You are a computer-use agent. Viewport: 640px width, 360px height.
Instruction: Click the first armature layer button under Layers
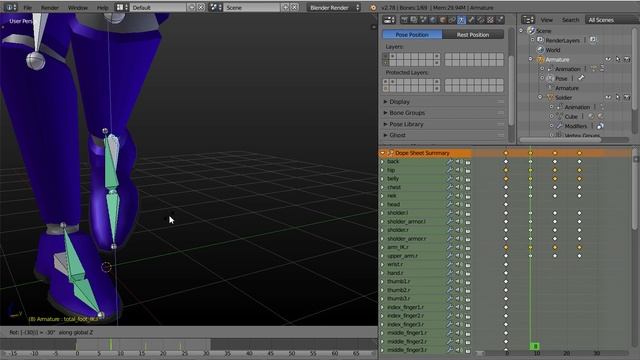(x=386, y=56)
